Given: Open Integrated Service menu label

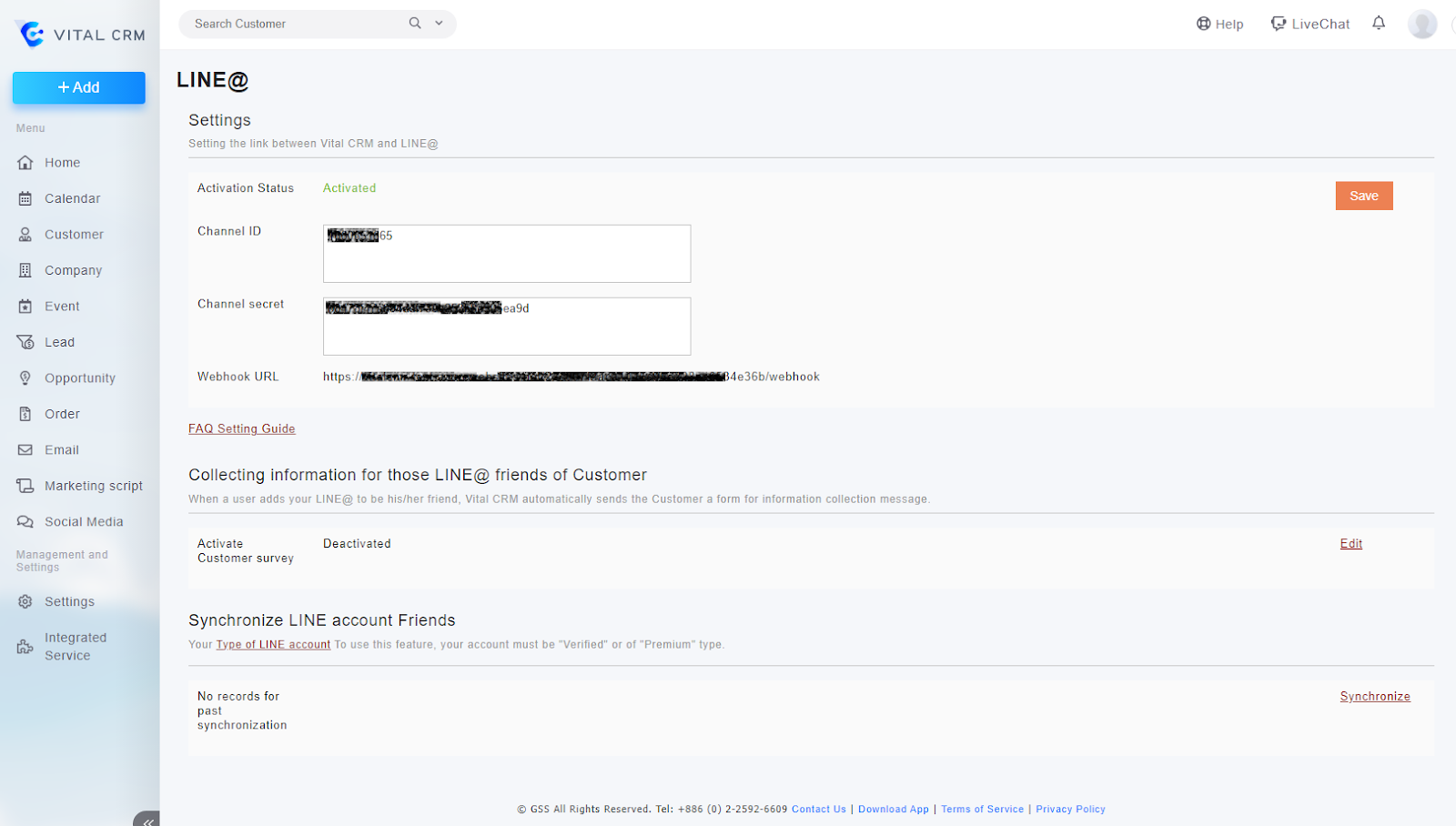Looking at the screenshot, I should pos(76,647).
